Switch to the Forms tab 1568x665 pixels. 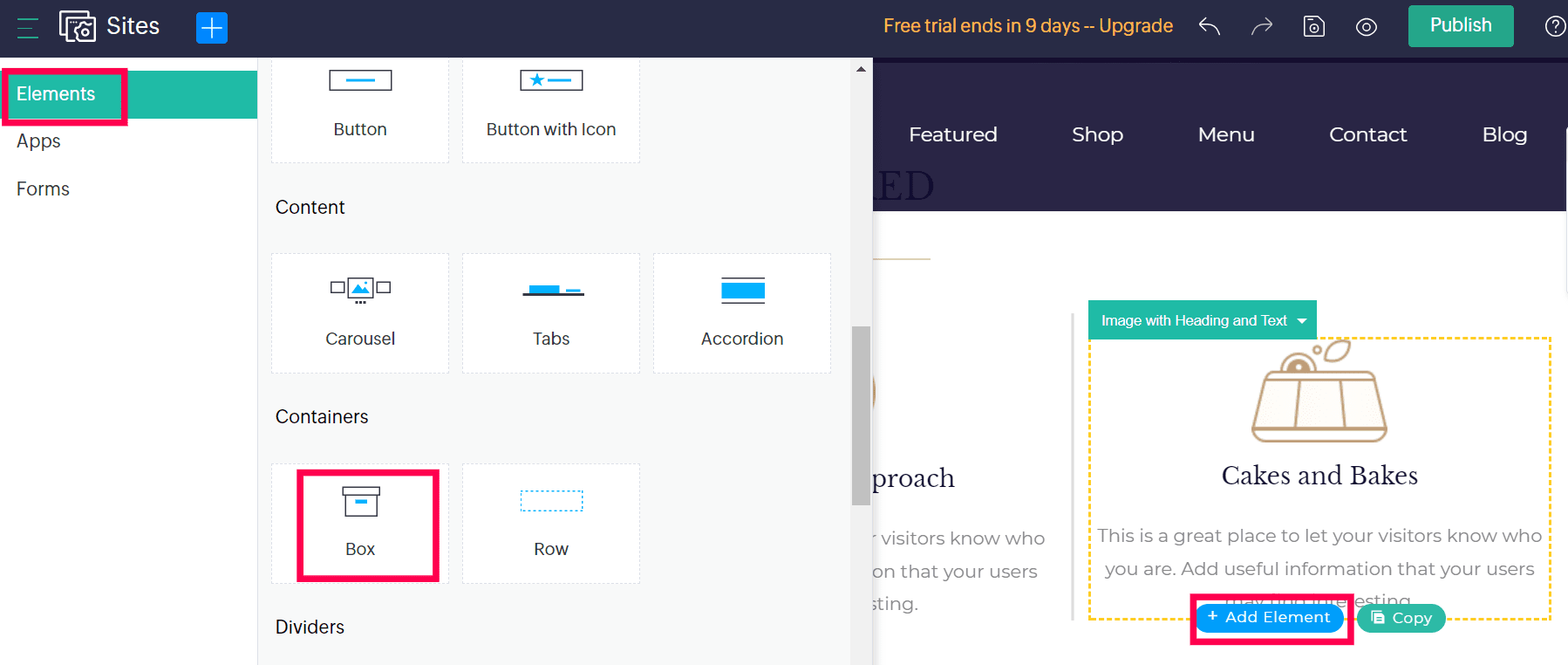pyautogui.click(x=43, y=189)
